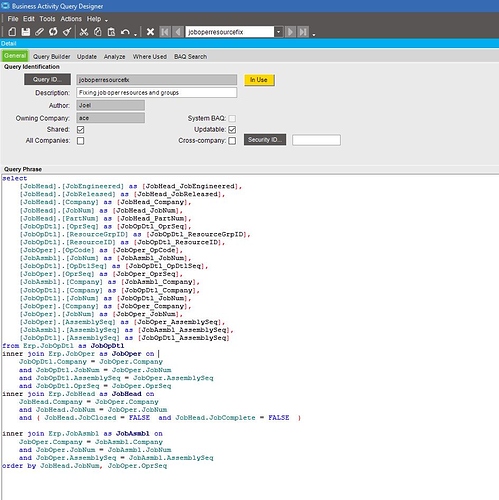499x500 pixels.
Task: Switch to the Query Builder tab
Action: pos(52,57)
